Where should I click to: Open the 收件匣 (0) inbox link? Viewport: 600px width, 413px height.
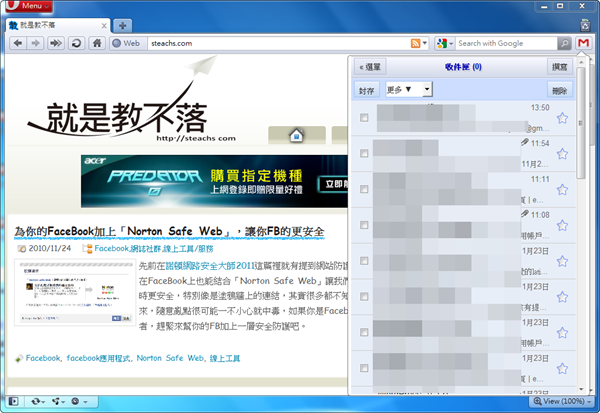463,67
